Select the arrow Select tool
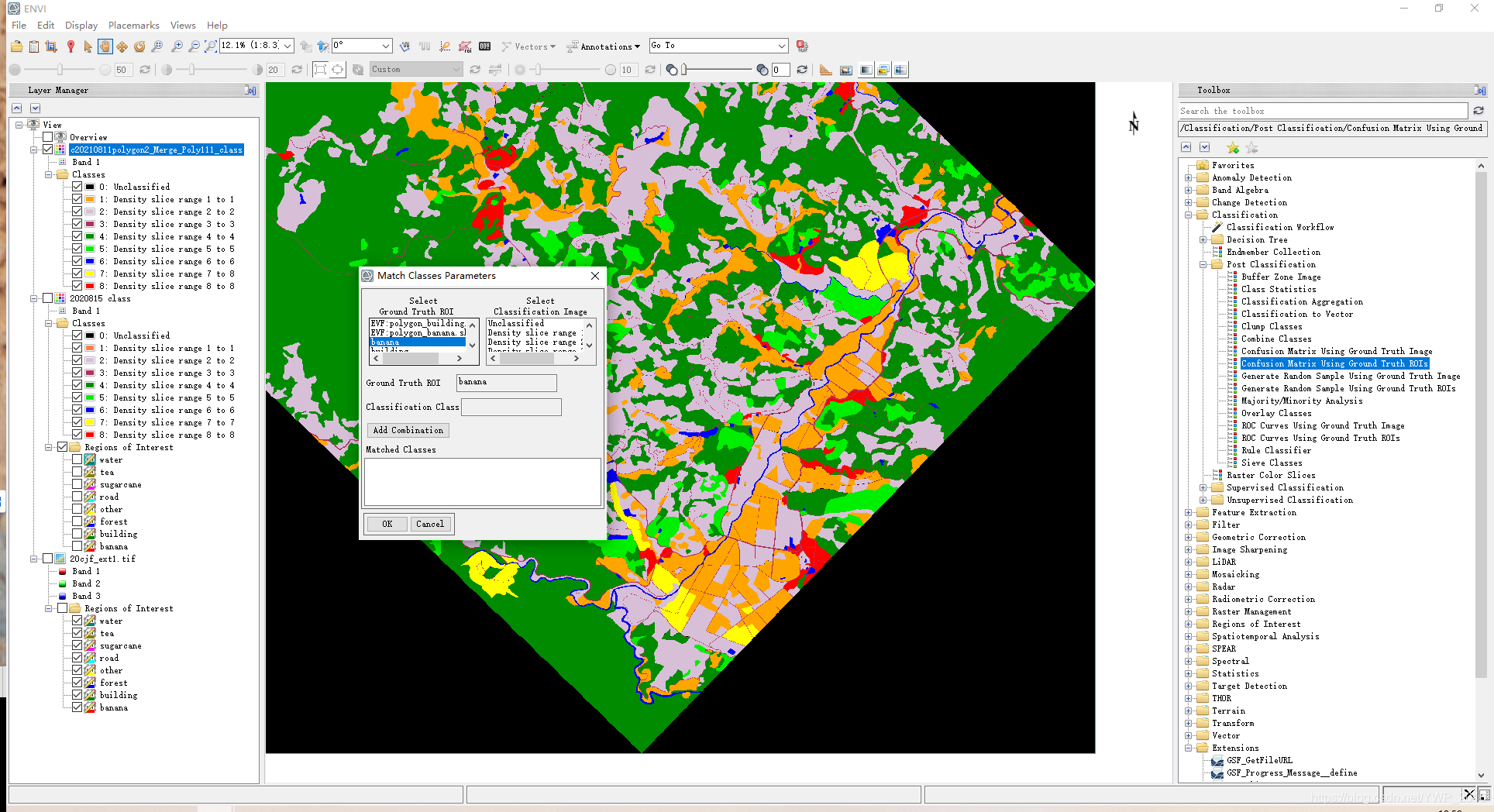 coord(88,46)
